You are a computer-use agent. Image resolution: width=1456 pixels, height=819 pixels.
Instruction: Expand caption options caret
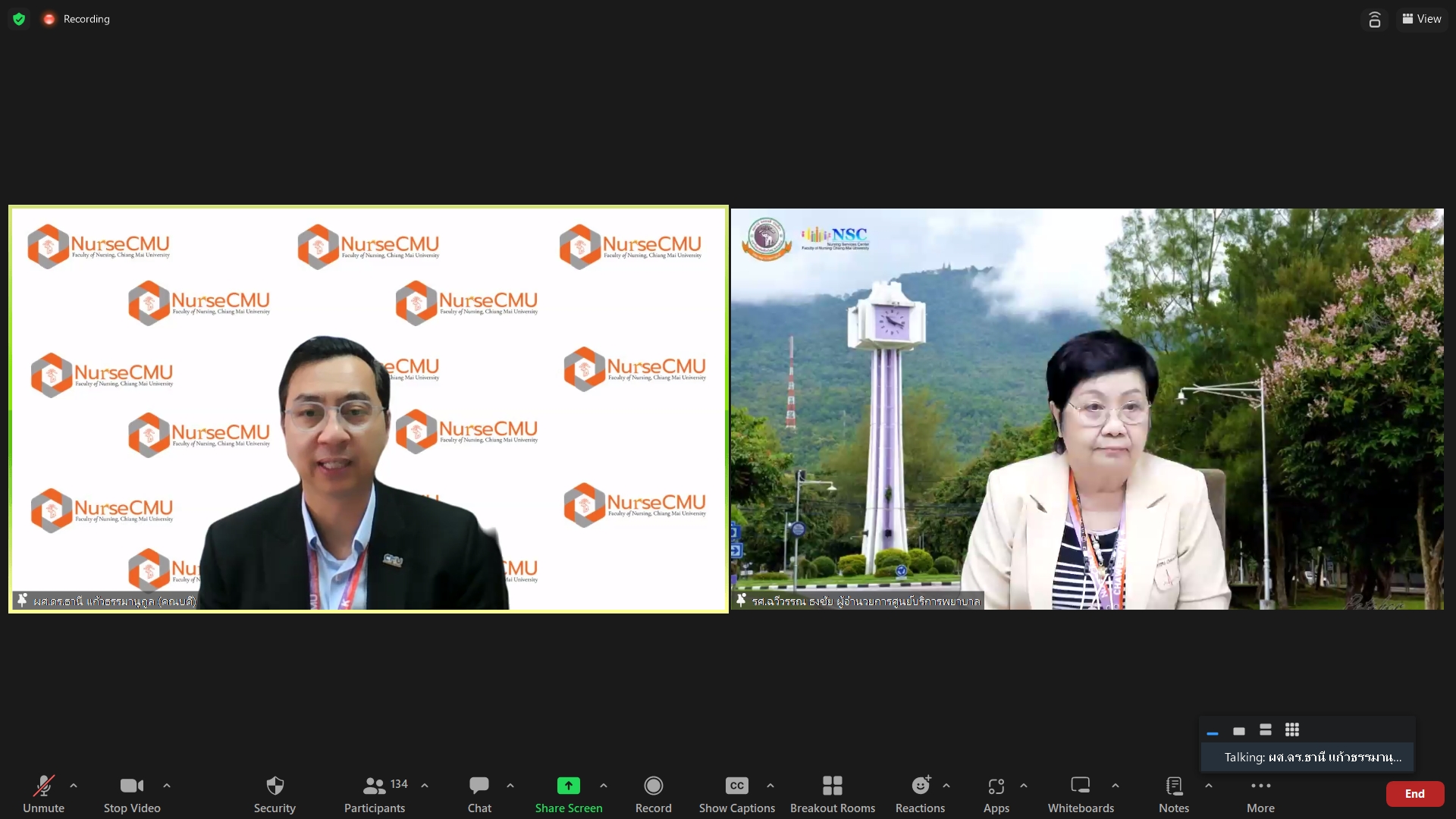pos(770,786)
